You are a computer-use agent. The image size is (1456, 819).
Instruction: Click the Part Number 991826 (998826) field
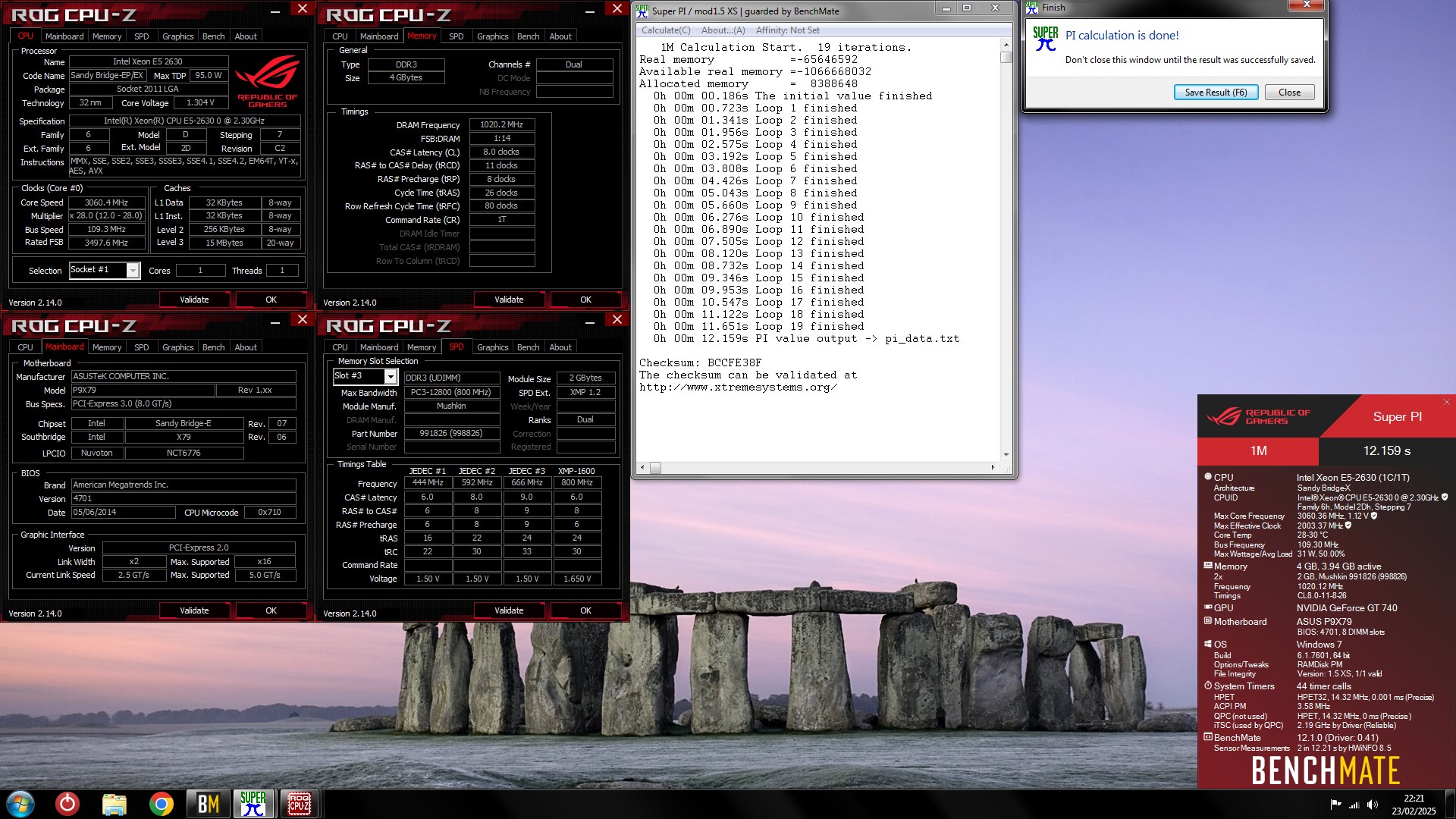click(x=451, y=433)
